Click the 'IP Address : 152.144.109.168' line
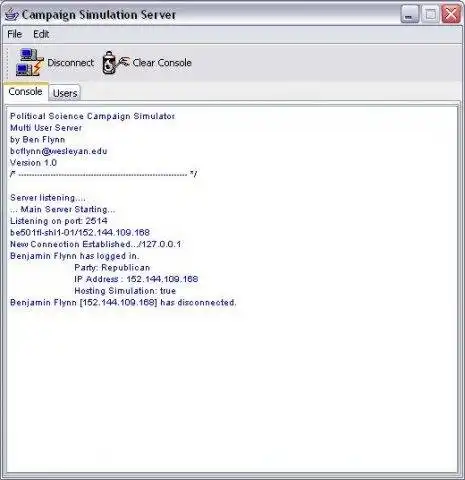The width and height of the screenshot is (465, 480). (136, 279)
